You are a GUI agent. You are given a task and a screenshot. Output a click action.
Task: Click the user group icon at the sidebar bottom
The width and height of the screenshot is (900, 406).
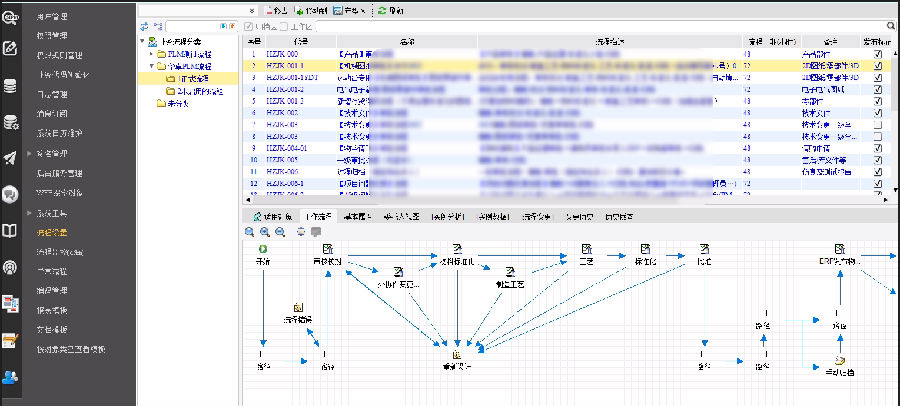[11, 377]
